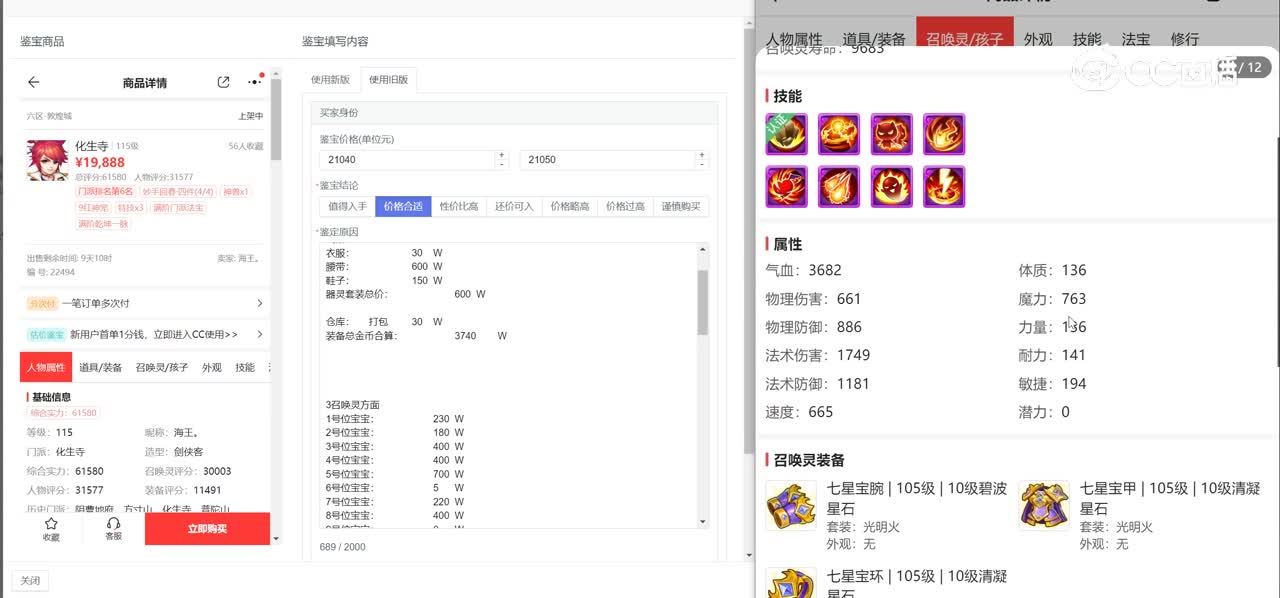This screenshot has height=598, width=1280.
Task: Select the red apple flame skill icon
Action: [787, 187]
